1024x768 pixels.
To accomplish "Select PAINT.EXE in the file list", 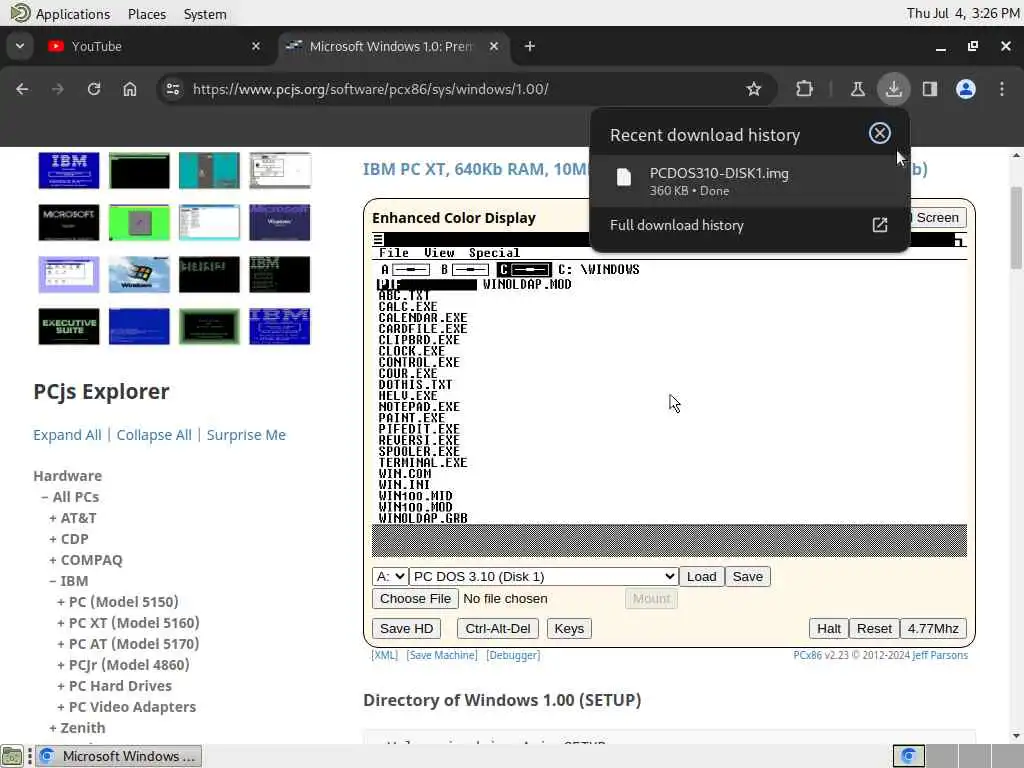I will [411, 418].
